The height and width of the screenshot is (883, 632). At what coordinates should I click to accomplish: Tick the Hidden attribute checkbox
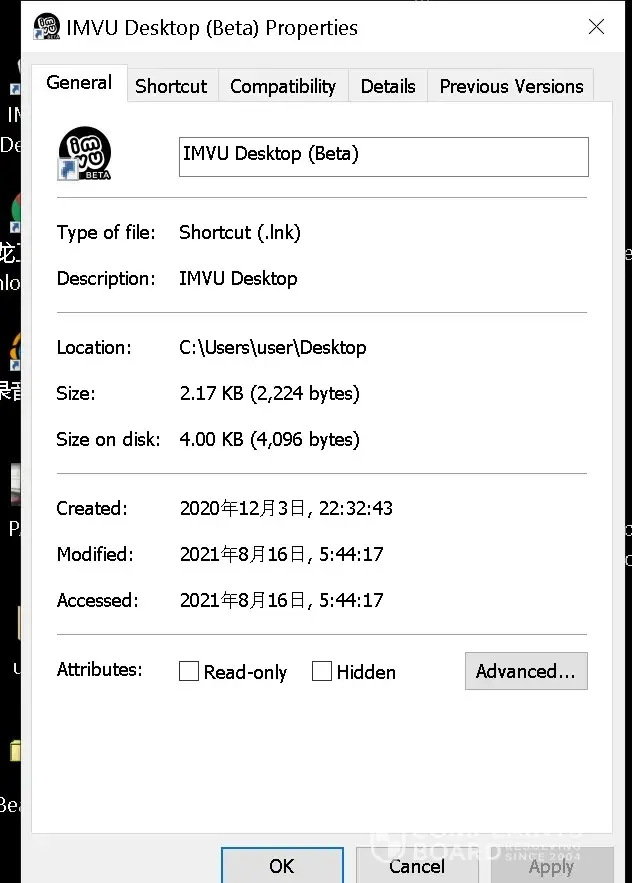[322, 672]
